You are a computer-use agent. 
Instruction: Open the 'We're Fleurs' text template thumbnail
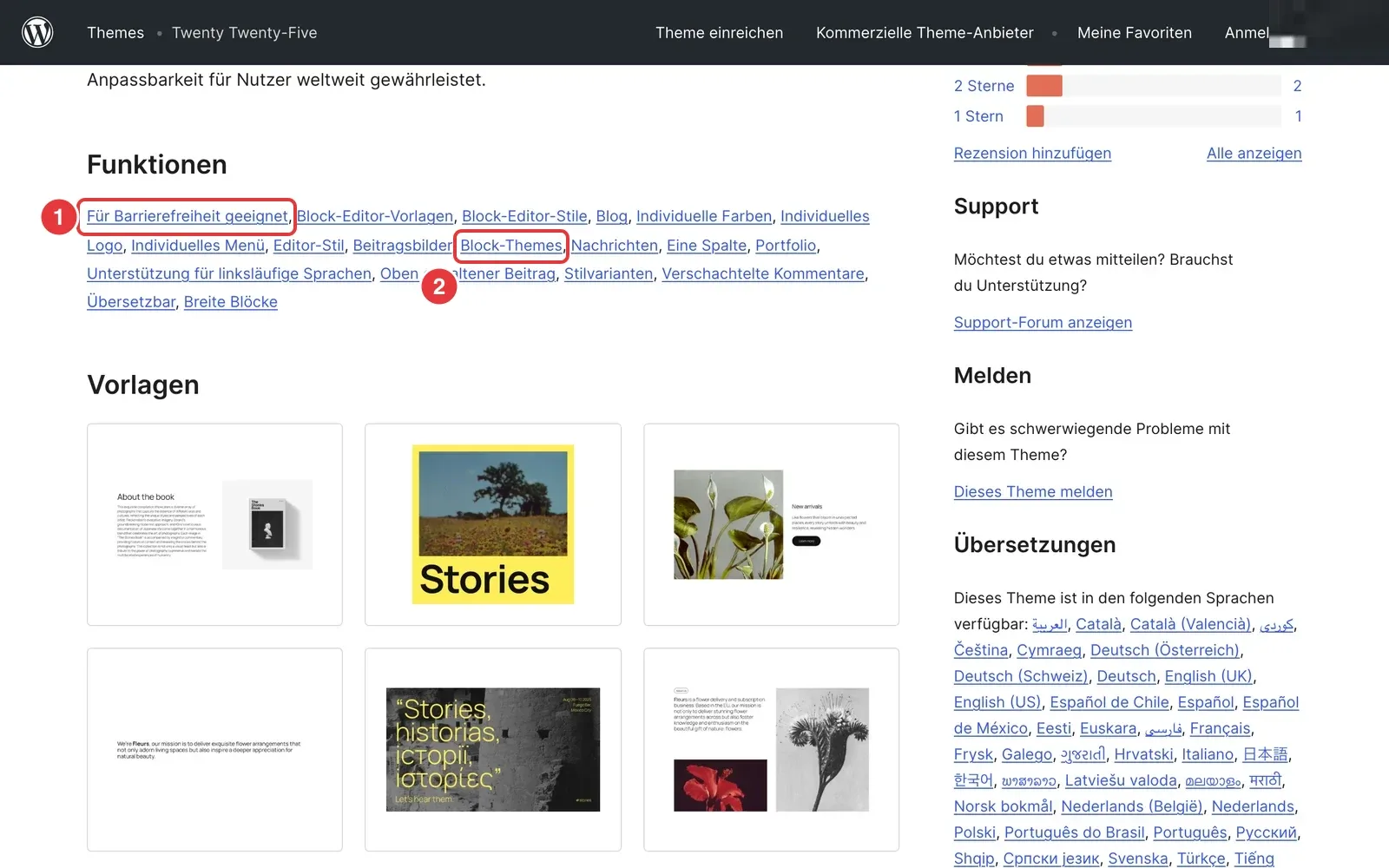point(214,750)
